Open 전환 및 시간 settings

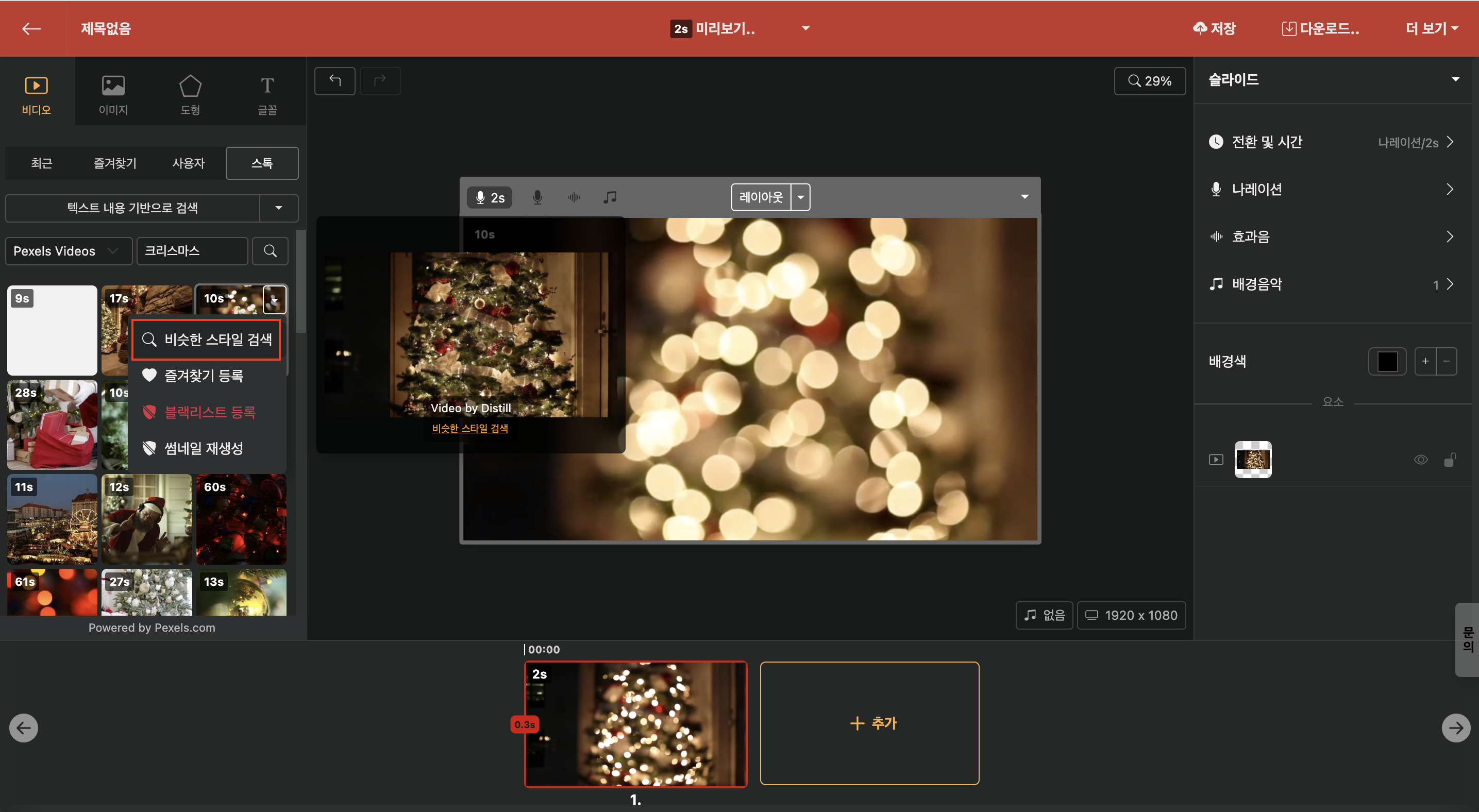pyautogui.click(x=1332, y=142)
